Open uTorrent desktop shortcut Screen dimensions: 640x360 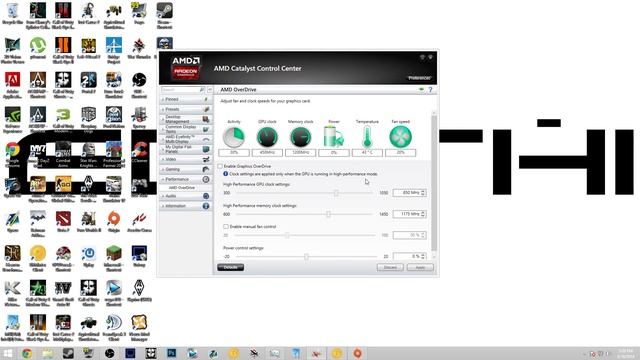coord(38,48)
